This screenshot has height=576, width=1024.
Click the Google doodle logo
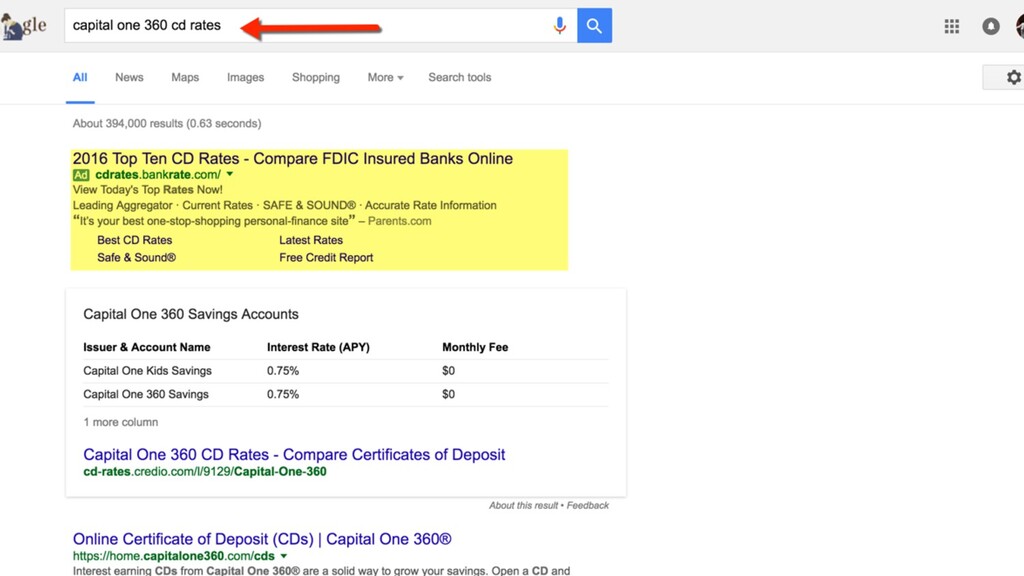(x=24, y=26)
